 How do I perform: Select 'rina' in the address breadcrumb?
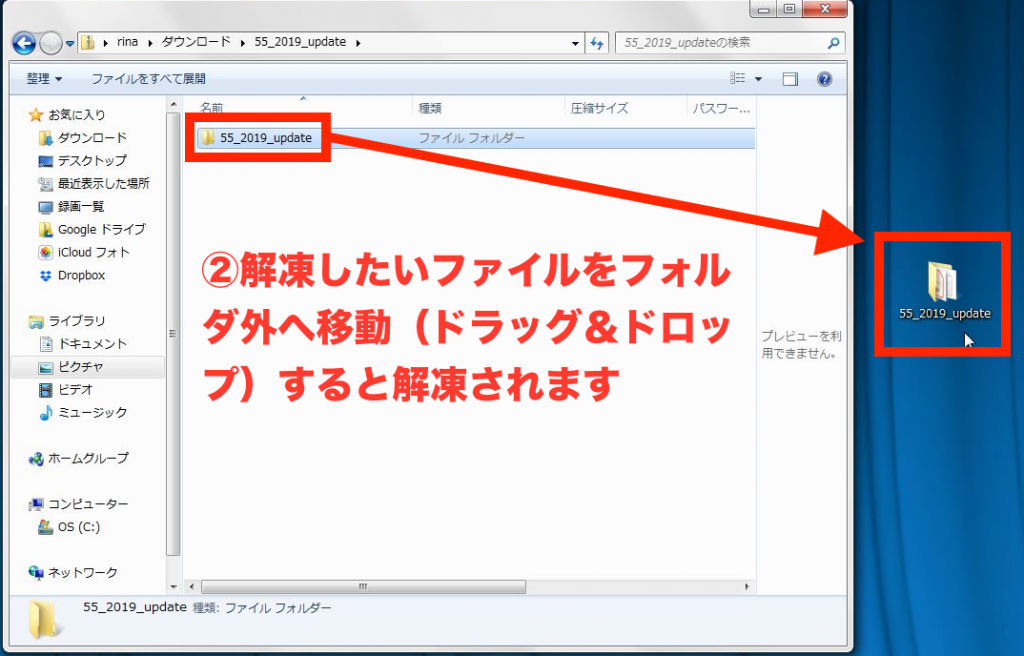click(127, 42)
